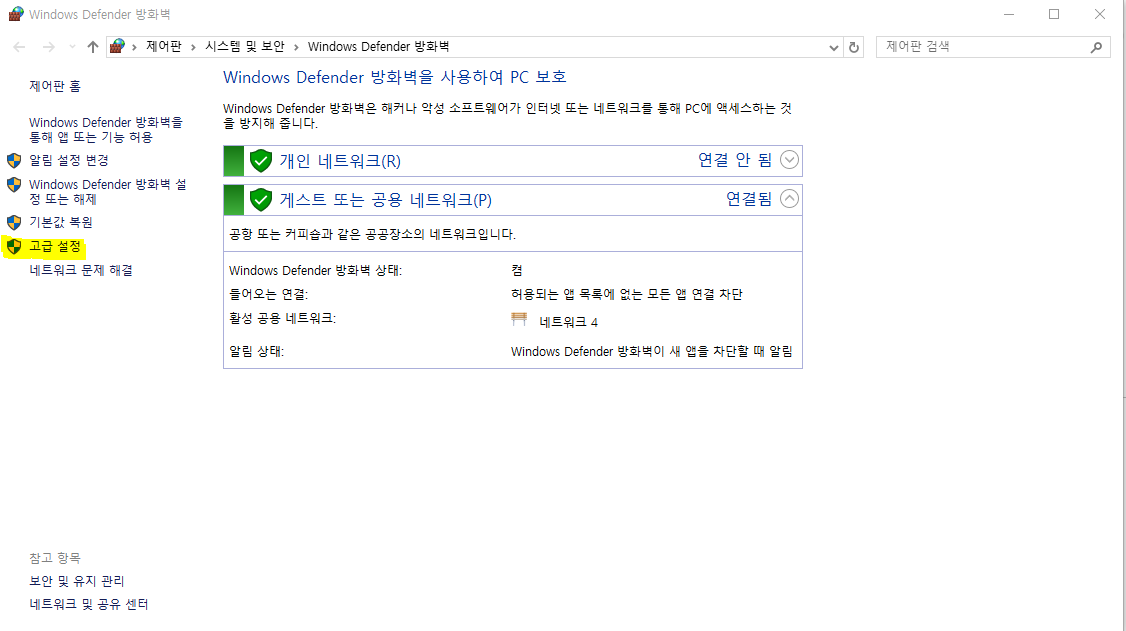
Task: Open the recent locations dropdown arrow
Action: tap(72, 47)
